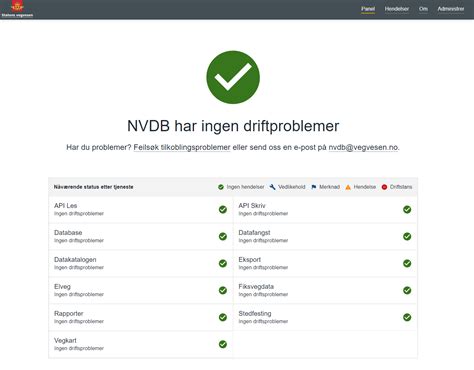Click the Vedlikehold wrench legend icon
This screenshot has width=474, height=370.
point(272,187)
